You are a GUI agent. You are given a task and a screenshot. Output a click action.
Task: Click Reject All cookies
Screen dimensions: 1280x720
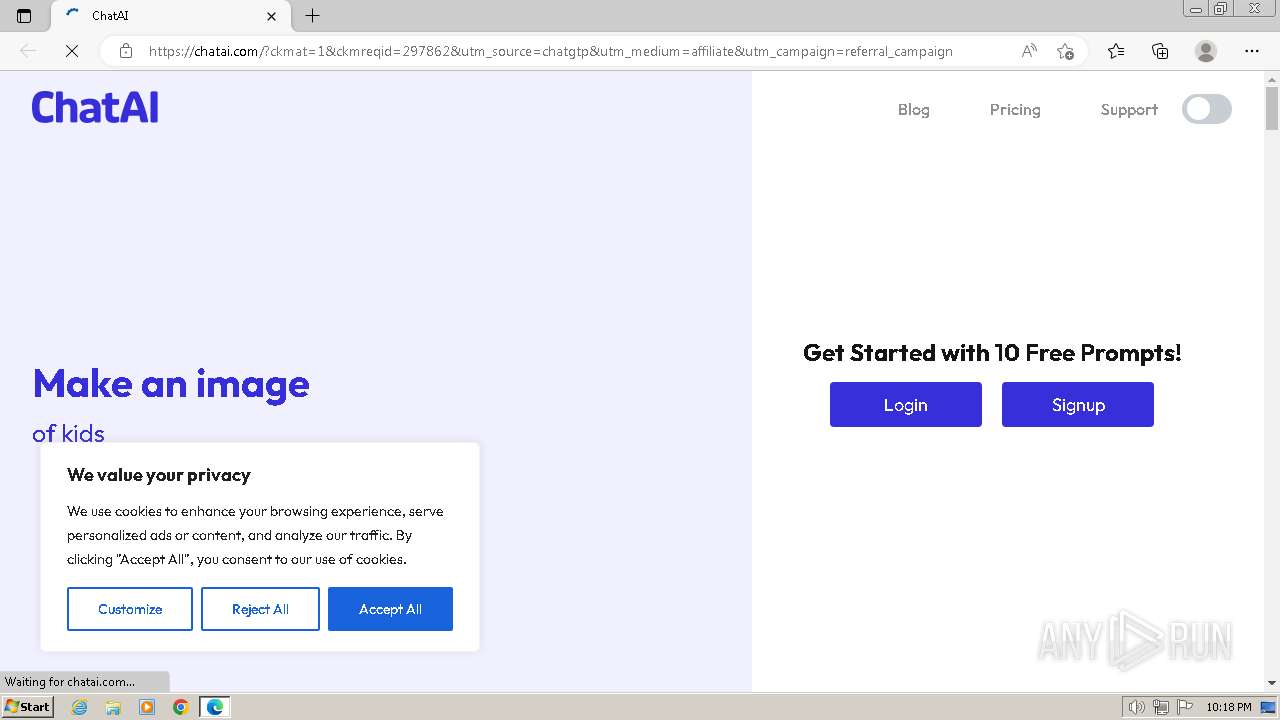click(x=260, y=609)
